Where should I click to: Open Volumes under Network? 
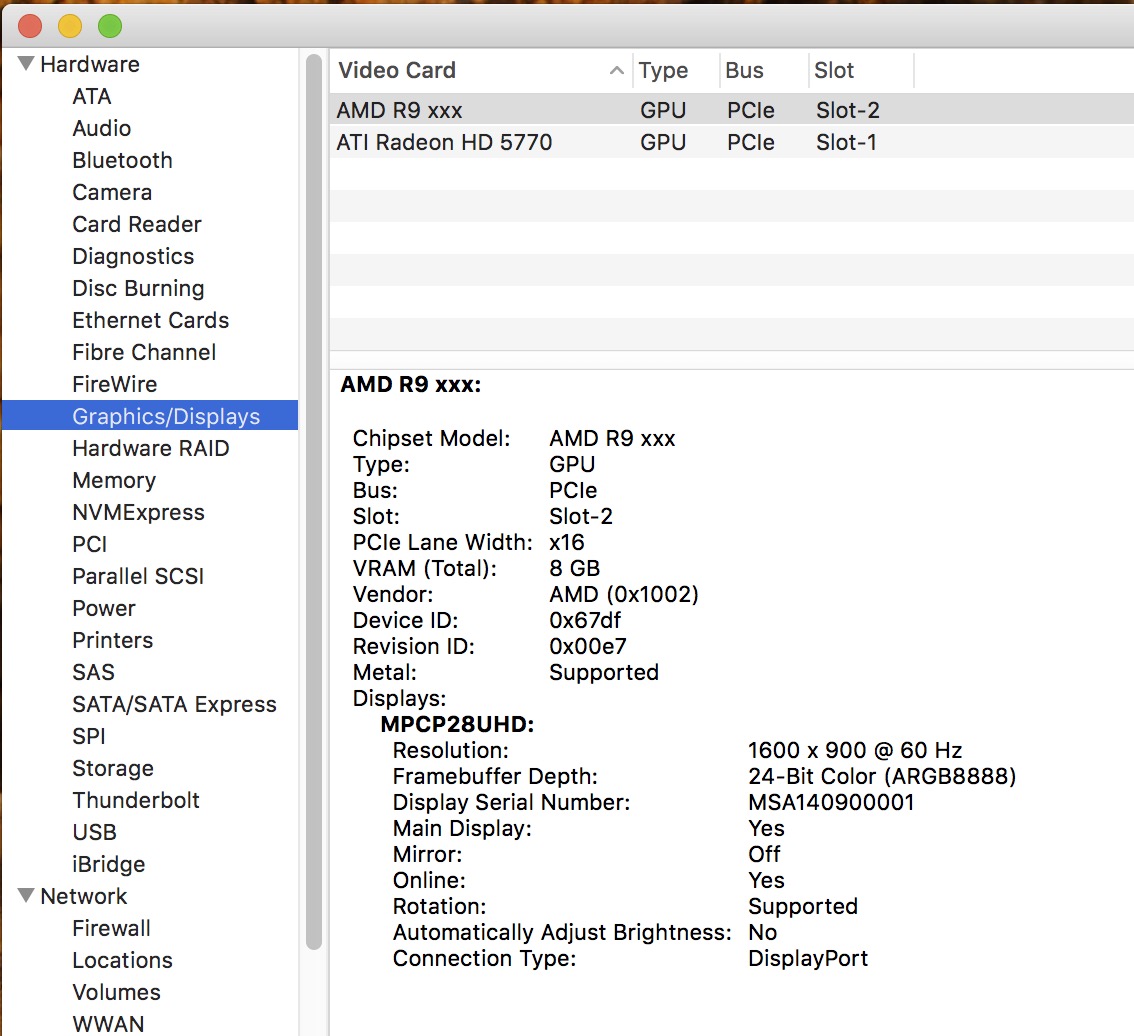[x=116, y=992]
